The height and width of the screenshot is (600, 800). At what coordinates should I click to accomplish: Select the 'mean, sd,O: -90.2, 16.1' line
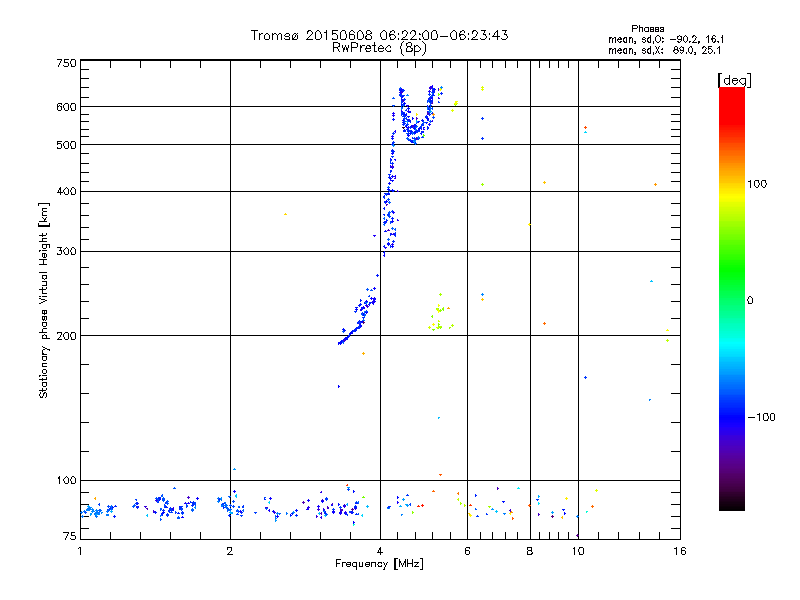[x=666, y=39]
